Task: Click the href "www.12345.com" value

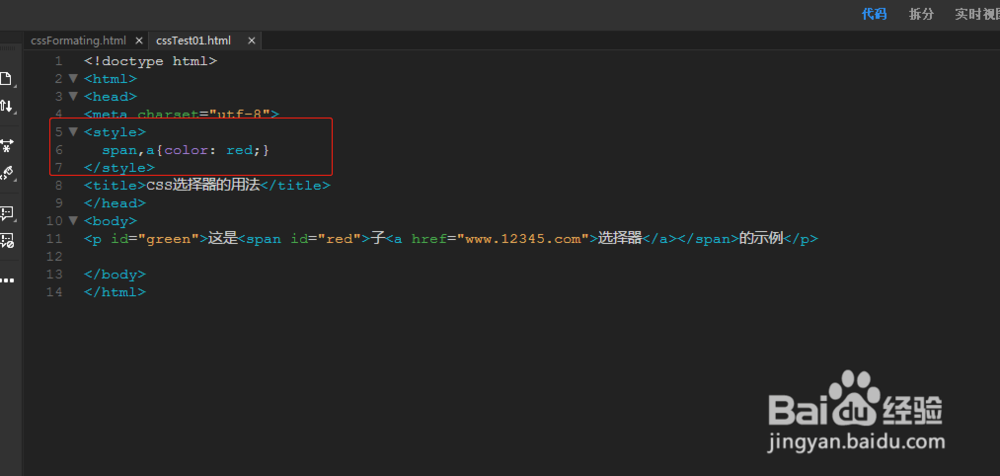Action: click(523, 239)
